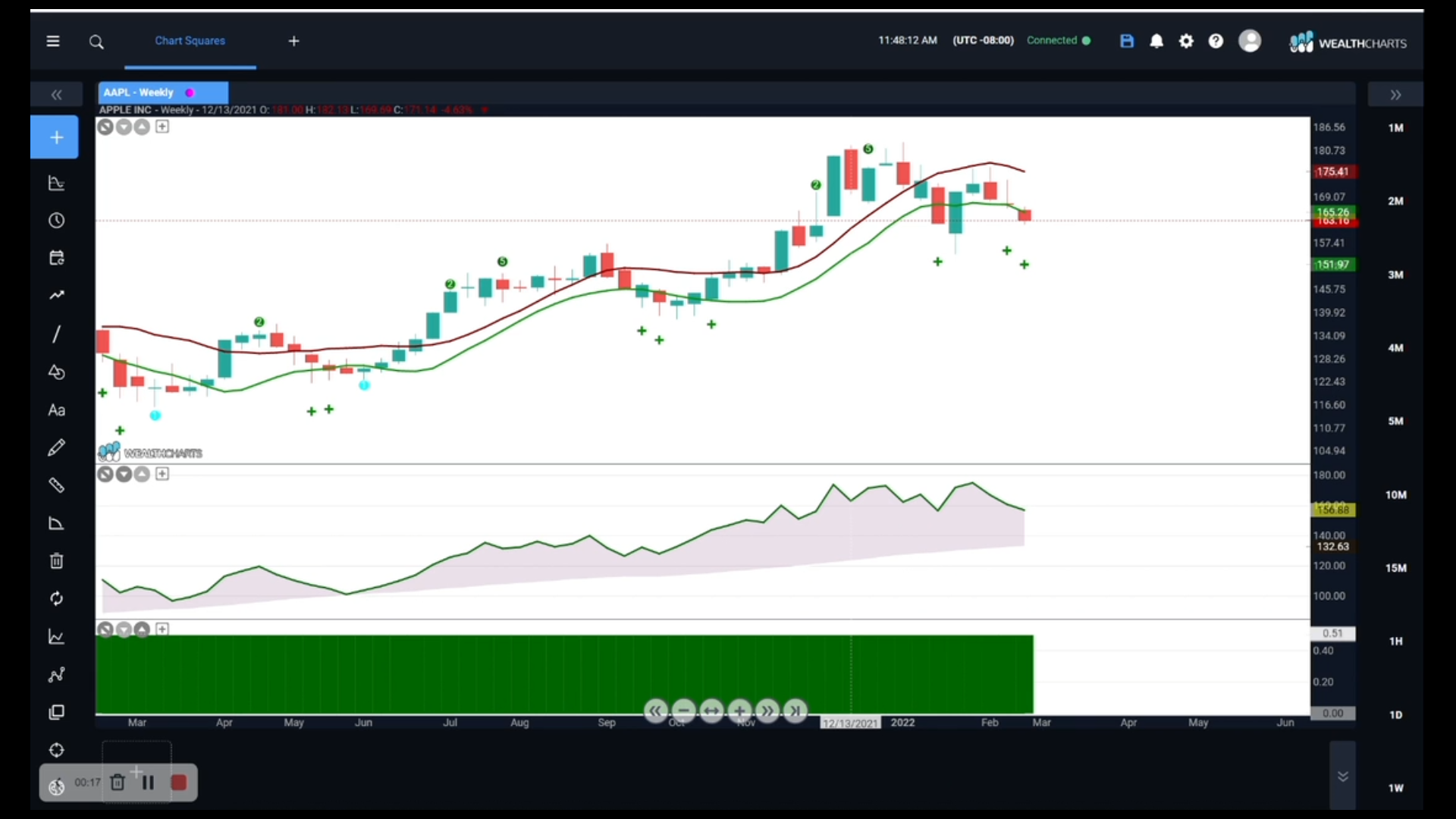The image size is (1456, 819).
Task: Open notifications bell
Action: [1156, 41]
